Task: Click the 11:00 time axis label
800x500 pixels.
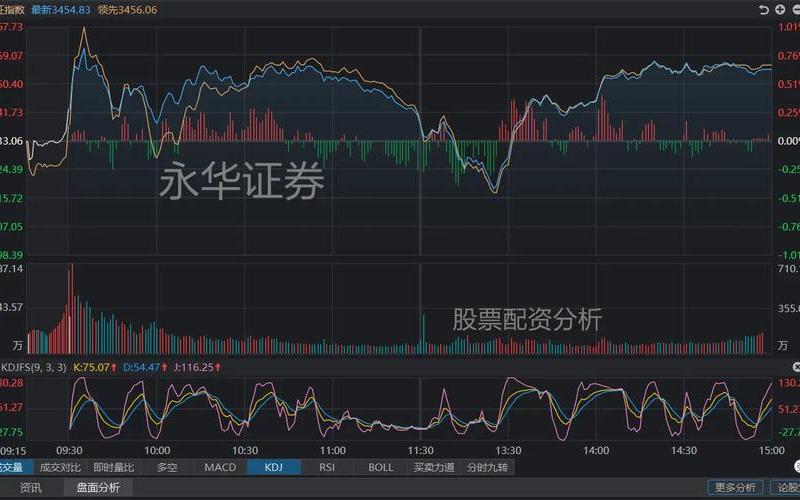Action: (333, 451)
